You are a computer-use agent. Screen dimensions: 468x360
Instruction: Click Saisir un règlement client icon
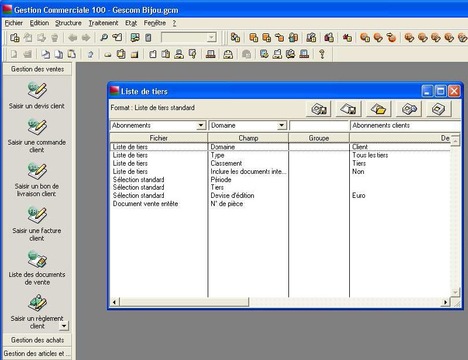tap(37, 303)
